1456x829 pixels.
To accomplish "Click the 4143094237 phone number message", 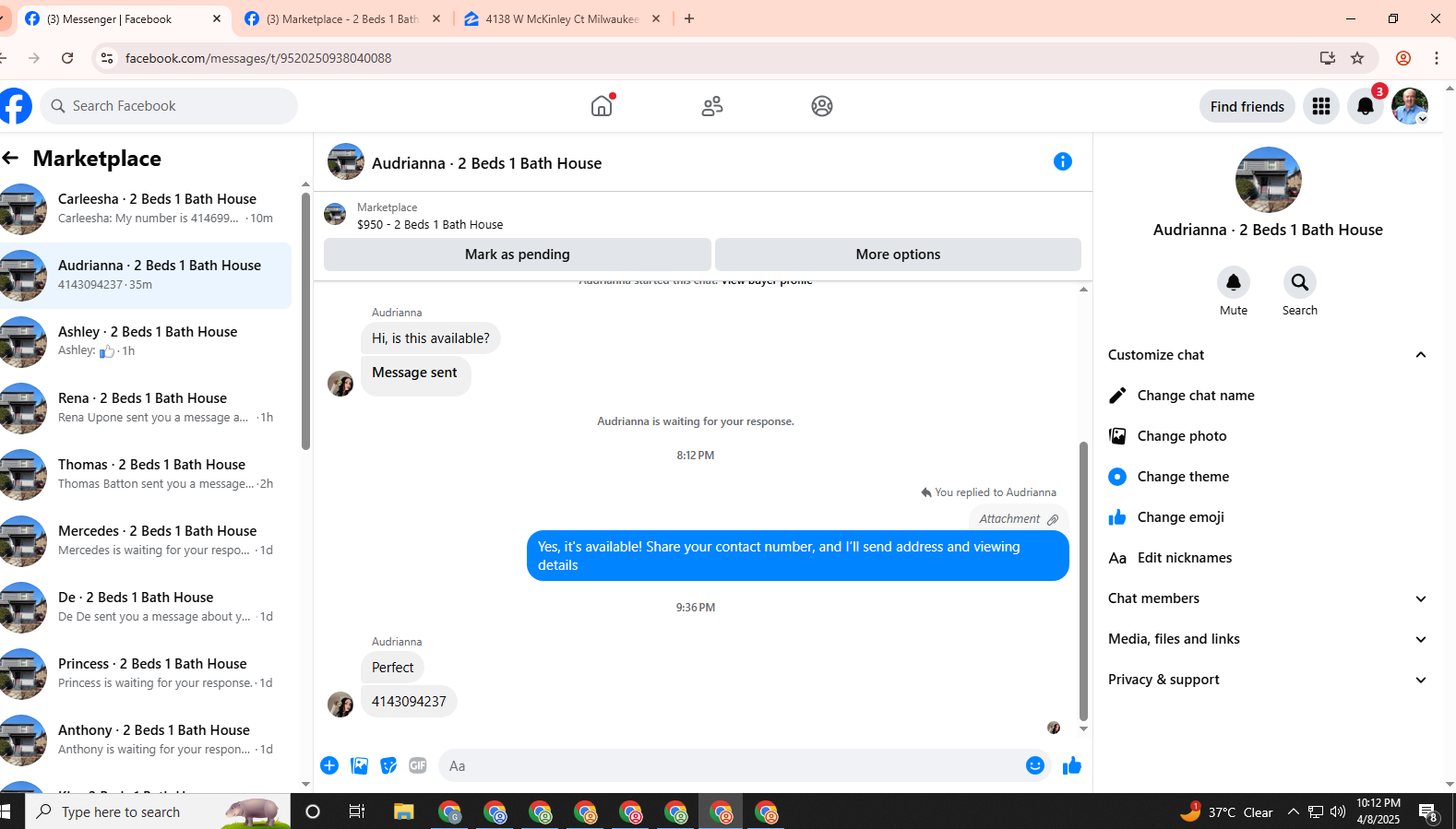I will 409,702.
